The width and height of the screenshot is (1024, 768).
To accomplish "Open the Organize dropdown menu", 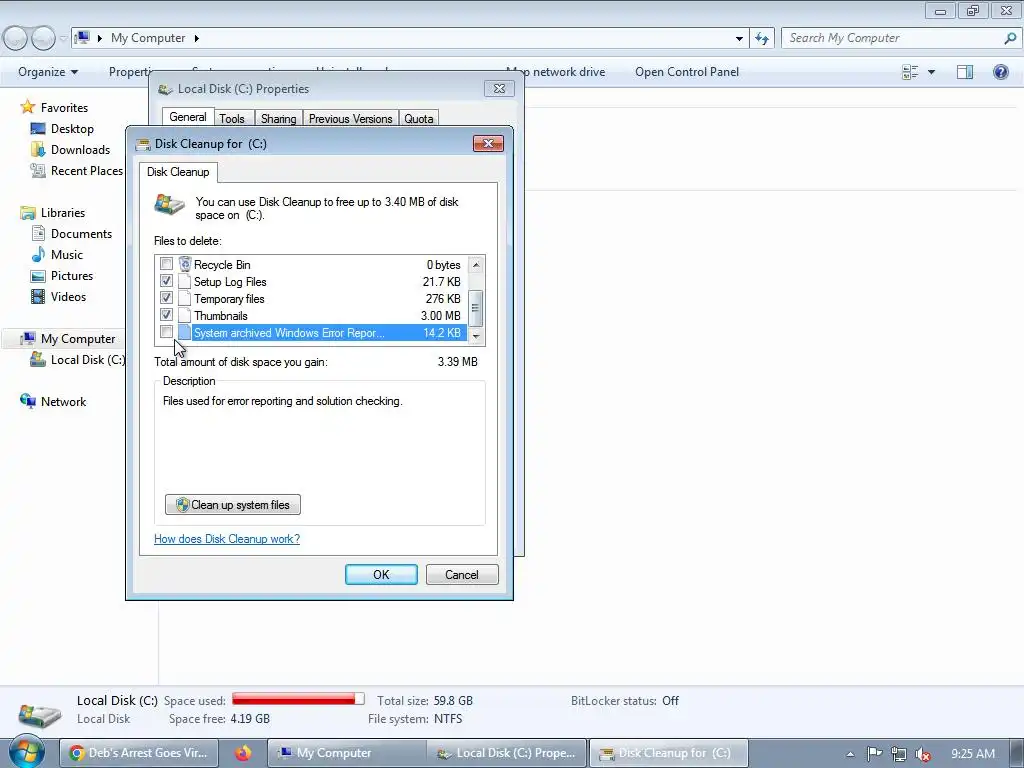I will coord(48,72).
